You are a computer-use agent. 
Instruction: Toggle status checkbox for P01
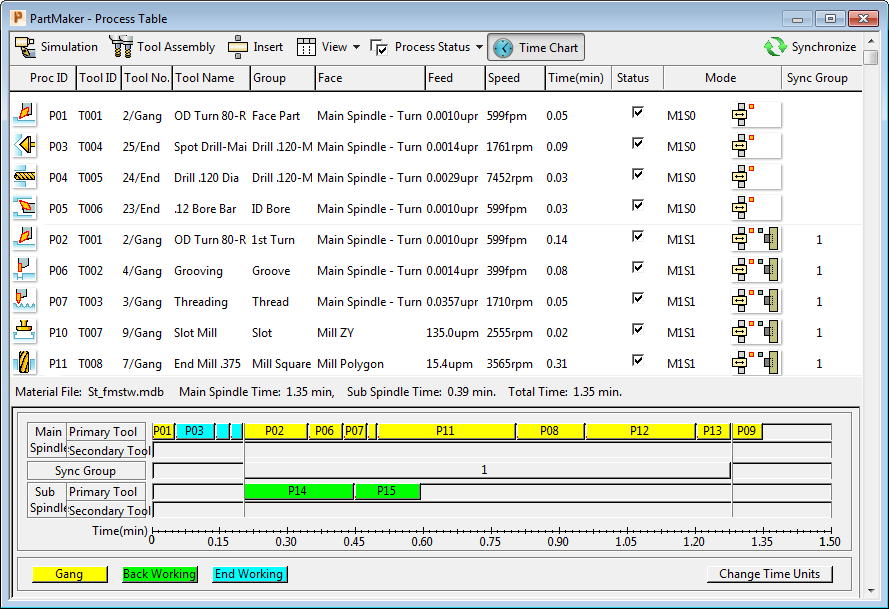[x=638, y=112]
